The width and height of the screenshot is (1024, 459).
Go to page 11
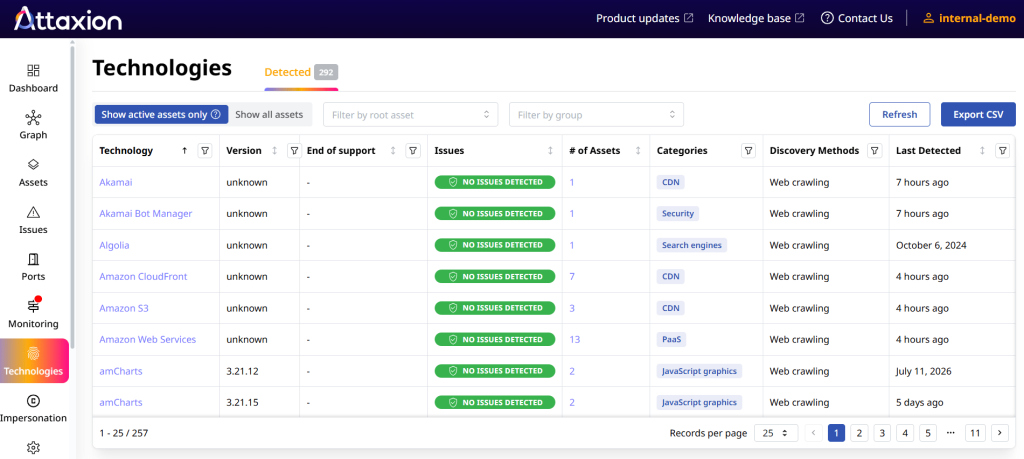tap(975, 433)
